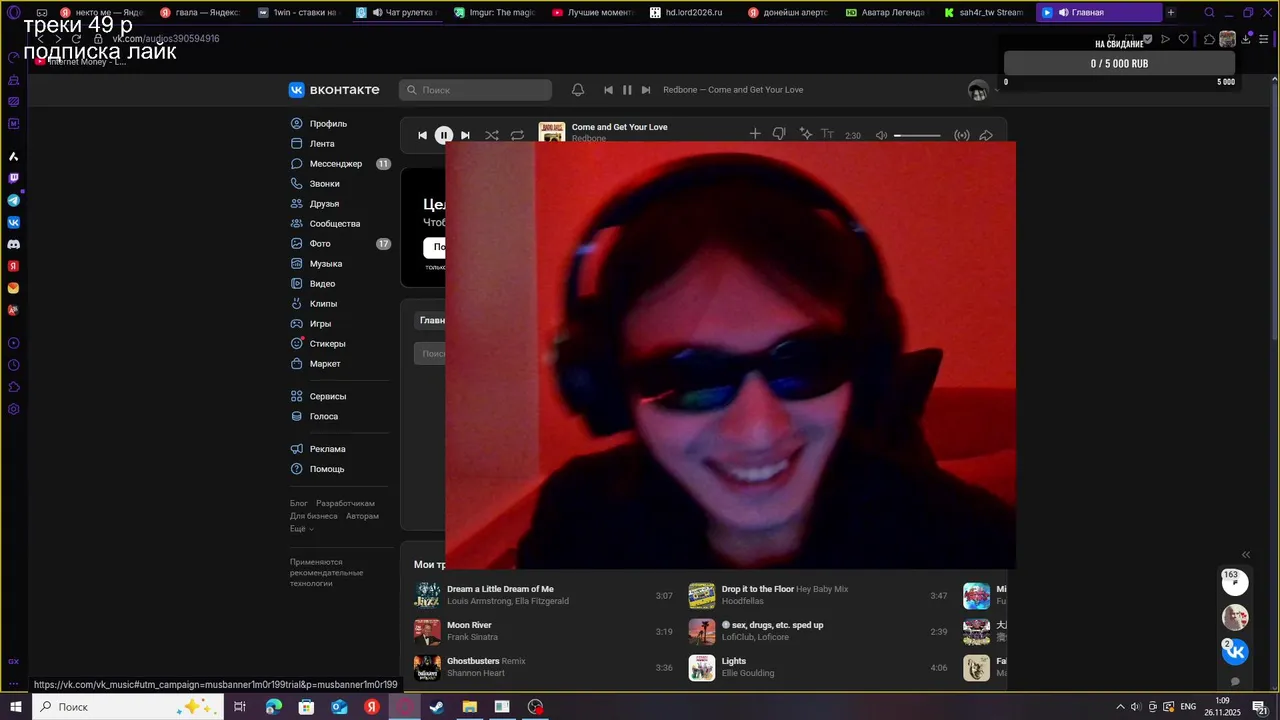
Task: Toggle repeat in the VK audio player
Action: tap(517, 135)
